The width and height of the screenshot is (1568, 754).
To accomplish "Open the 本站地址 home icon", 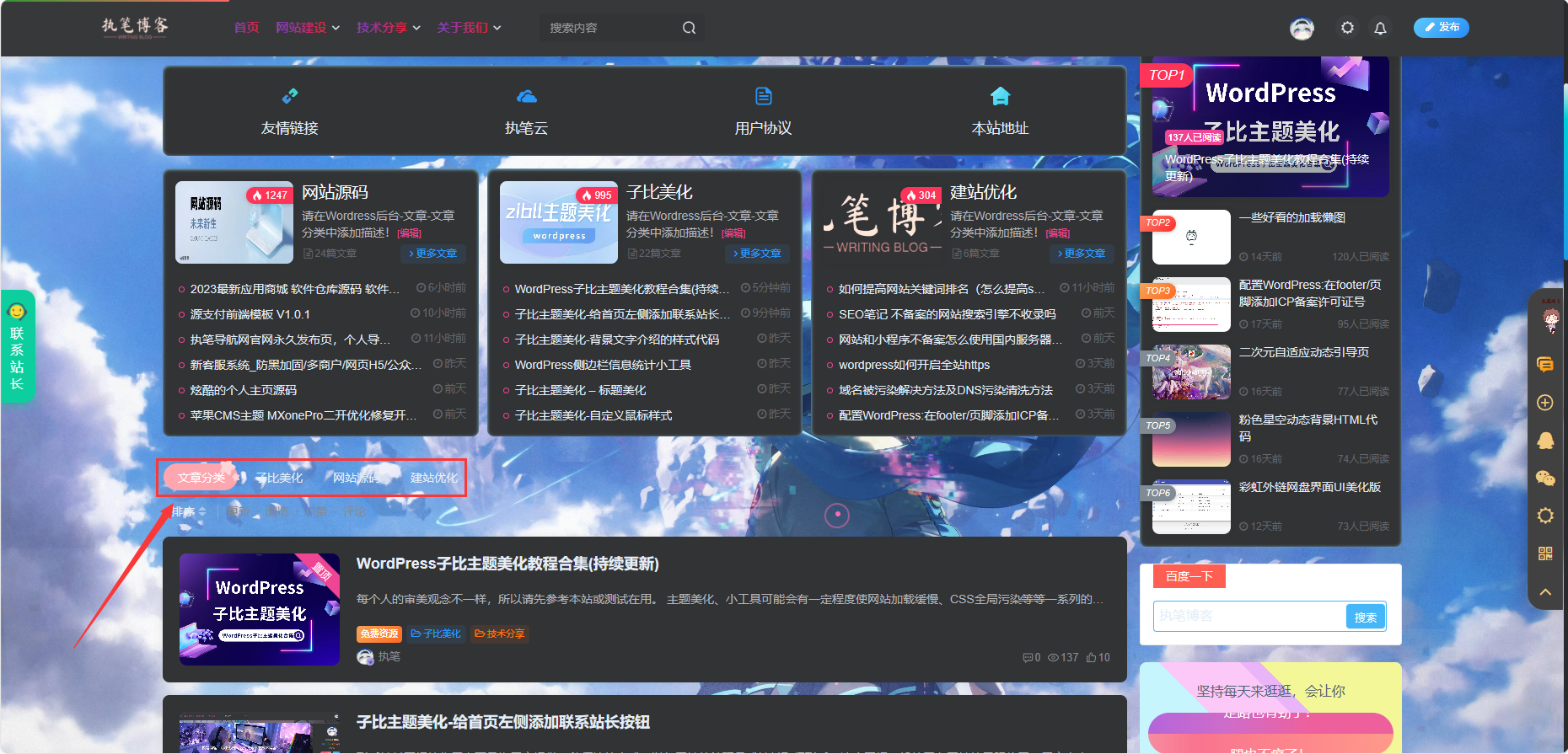I will point(1000,96).
